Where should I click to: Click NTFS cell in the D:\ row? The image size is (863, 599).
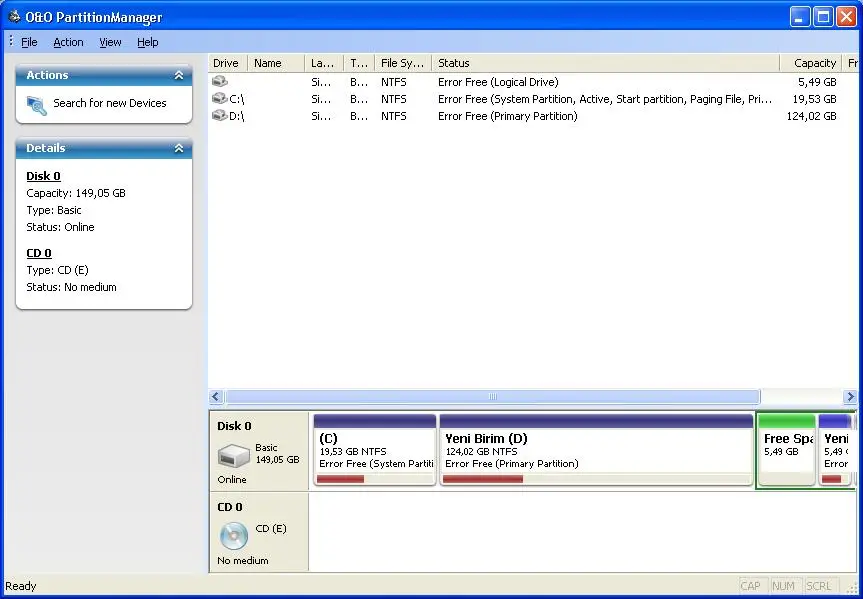click(x=394, y=116)
